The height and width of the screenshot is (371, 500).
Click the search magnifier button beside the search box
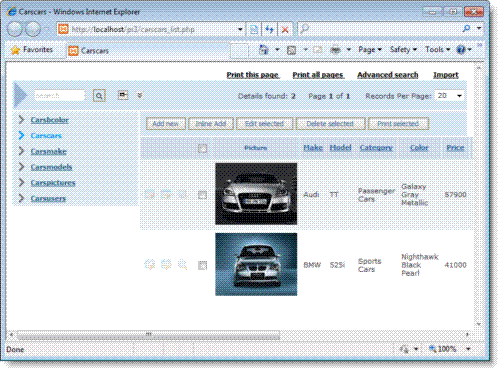point(99,96)
